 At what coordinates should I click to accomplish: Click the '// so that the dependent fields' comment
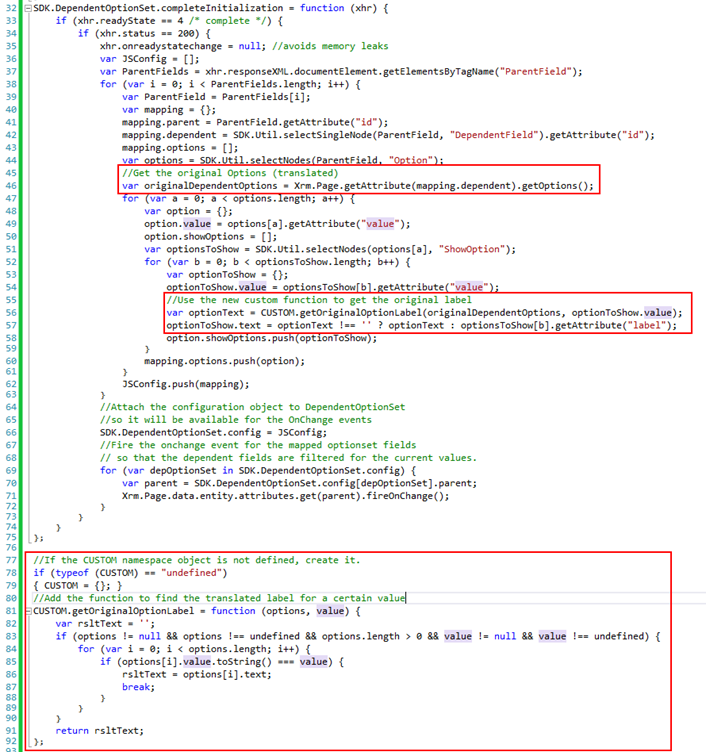click(288, 458)
